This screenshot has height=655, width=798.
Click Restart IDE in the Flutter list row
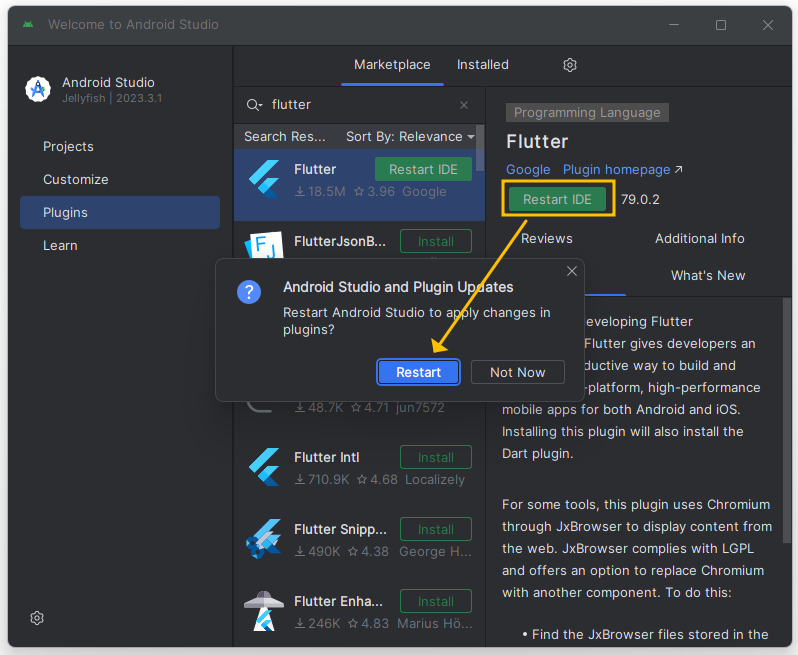423,169
